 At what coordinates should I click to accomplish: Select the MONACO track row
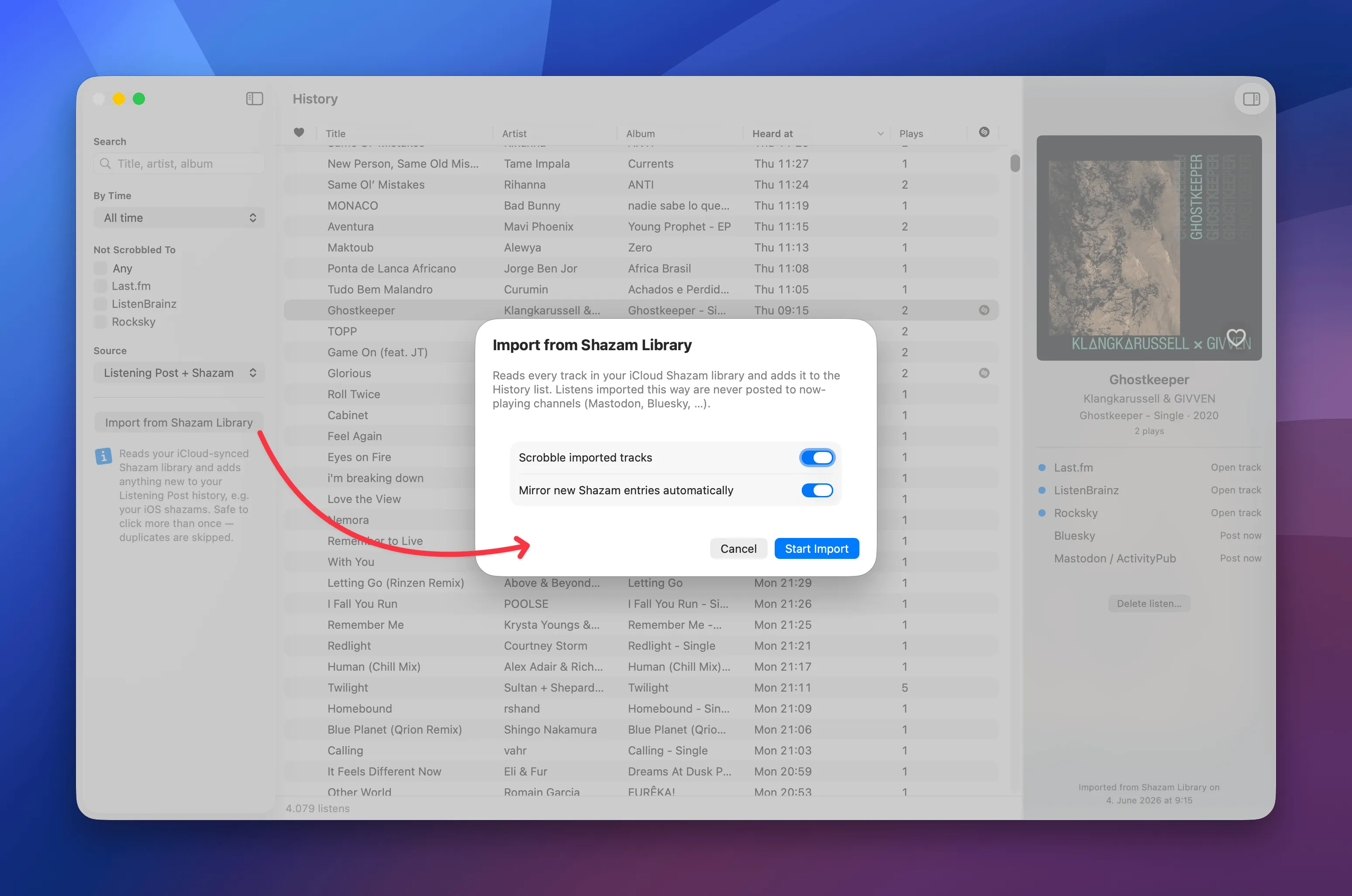pos(641,206)
